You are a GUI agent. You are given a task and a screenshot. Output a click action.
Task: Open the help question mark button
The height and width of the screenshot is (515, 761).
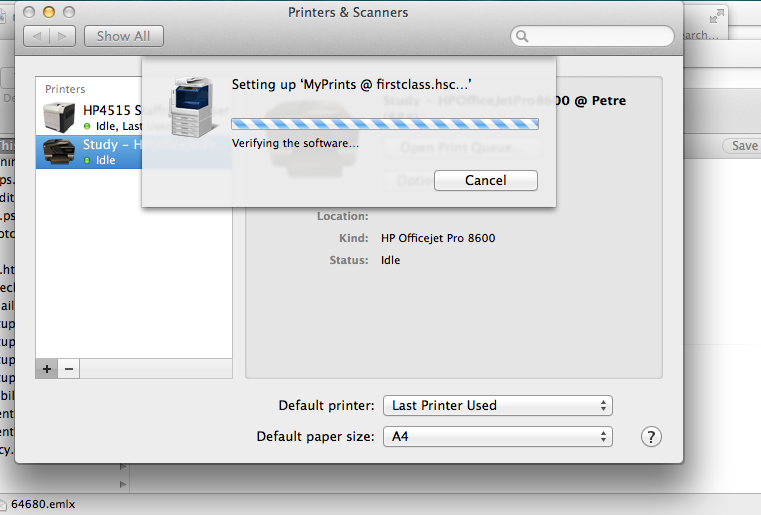pyautogui.click(x=651, y=437)
